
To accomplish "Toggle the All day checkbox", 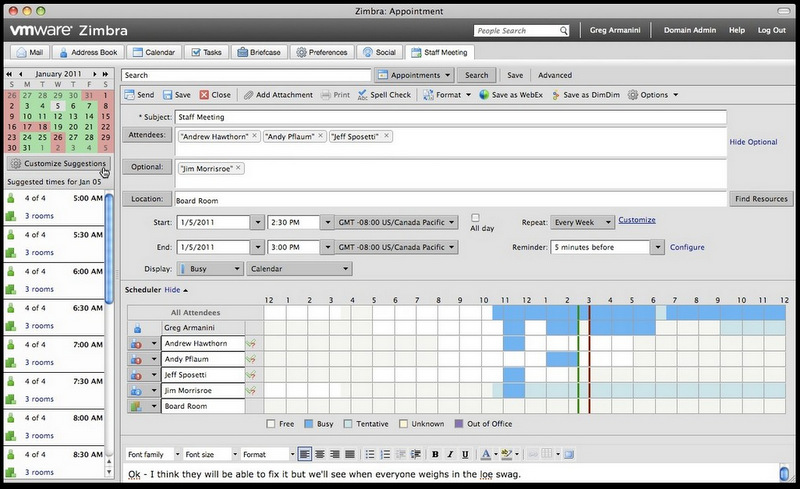I will click(x=475, y=217).
